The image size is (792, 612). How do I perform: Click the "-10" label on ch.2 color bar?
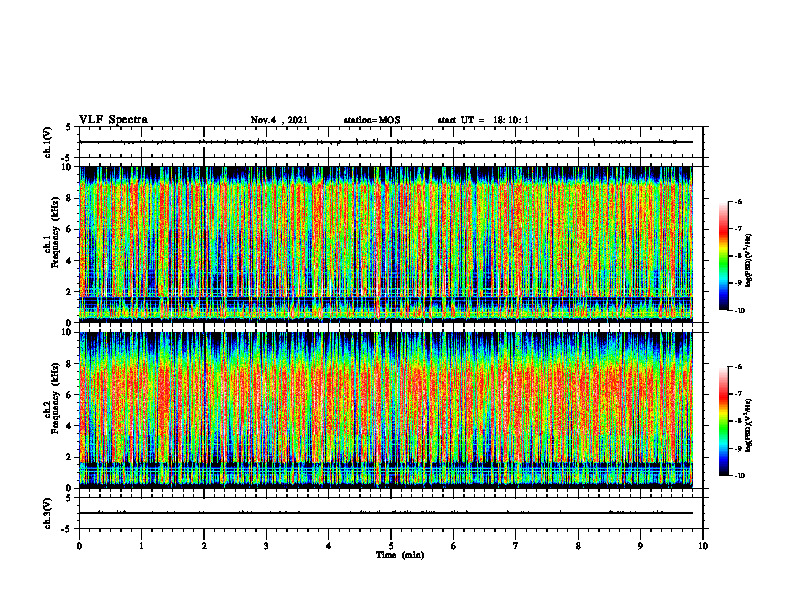(x=739, y=475)
